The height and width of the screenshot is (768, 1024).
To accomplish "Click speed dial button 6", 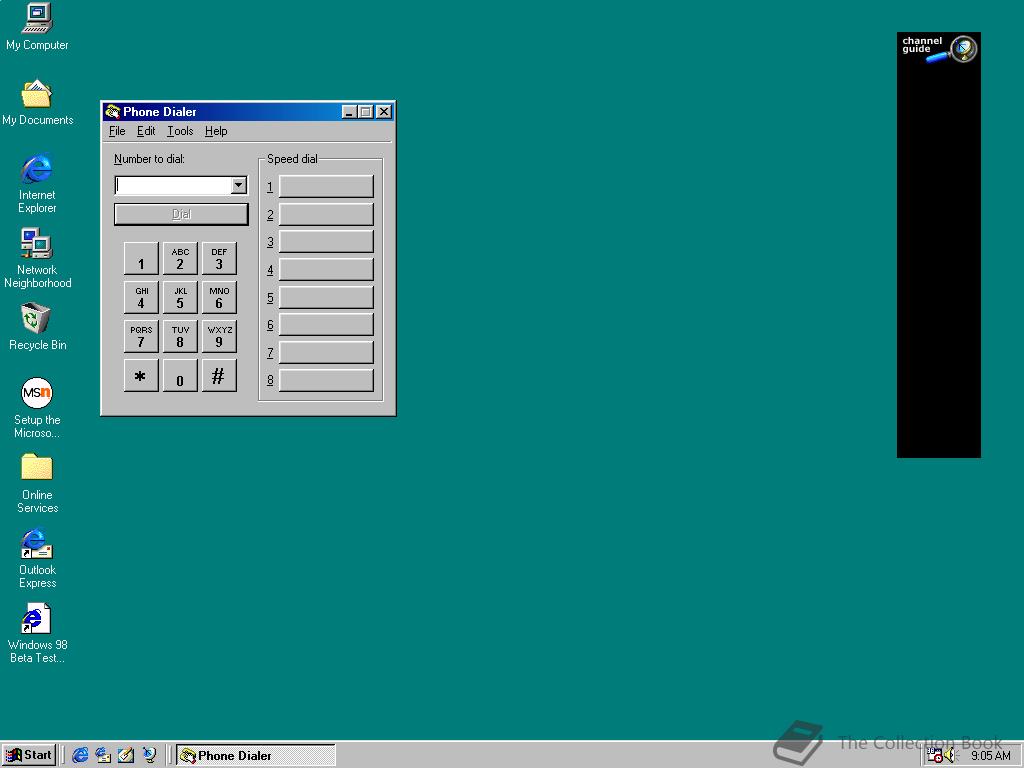I will 326,325.
